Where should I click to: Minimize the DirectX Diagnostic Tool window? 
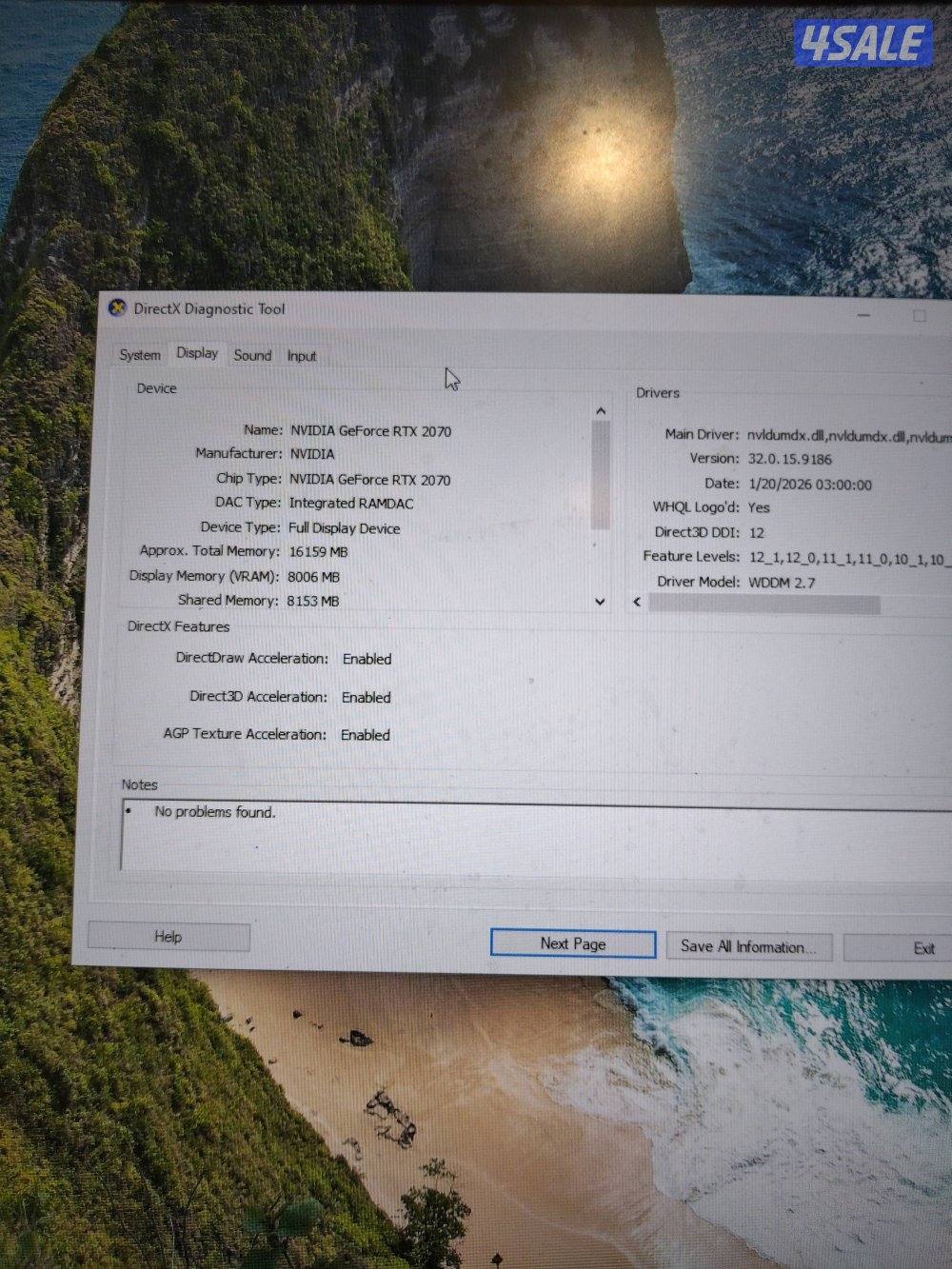(x=864, y=315)
